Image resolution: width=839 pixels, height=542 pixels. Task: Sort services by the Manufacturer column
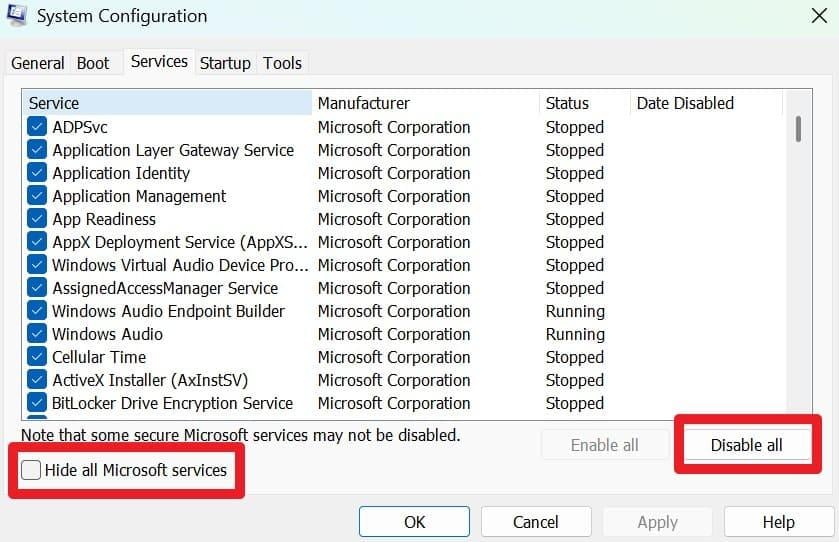point(425,103)
